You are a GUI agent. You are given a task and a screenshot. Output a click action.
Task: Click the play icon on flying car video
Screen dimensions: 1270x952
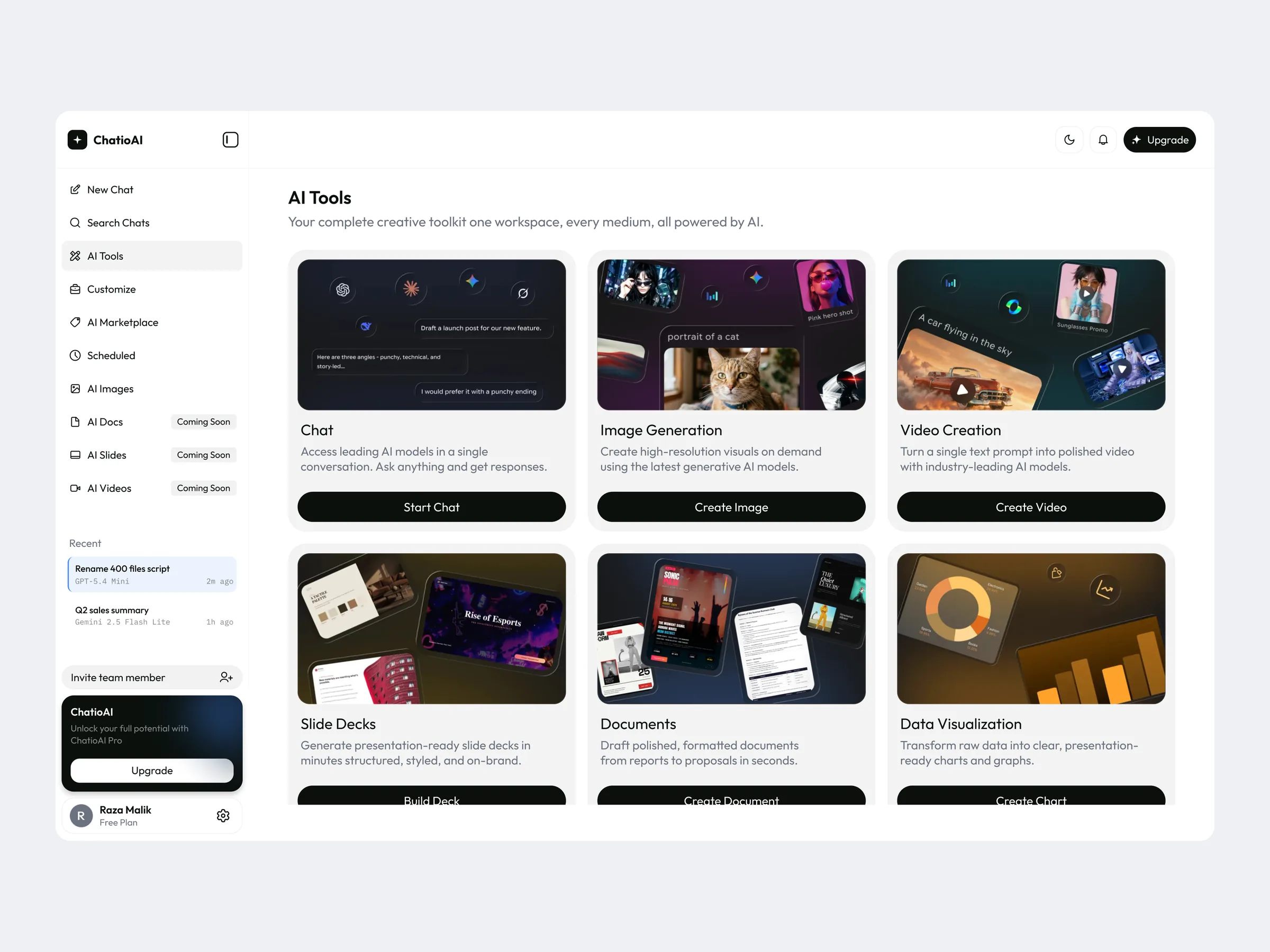tap(963, 390)
